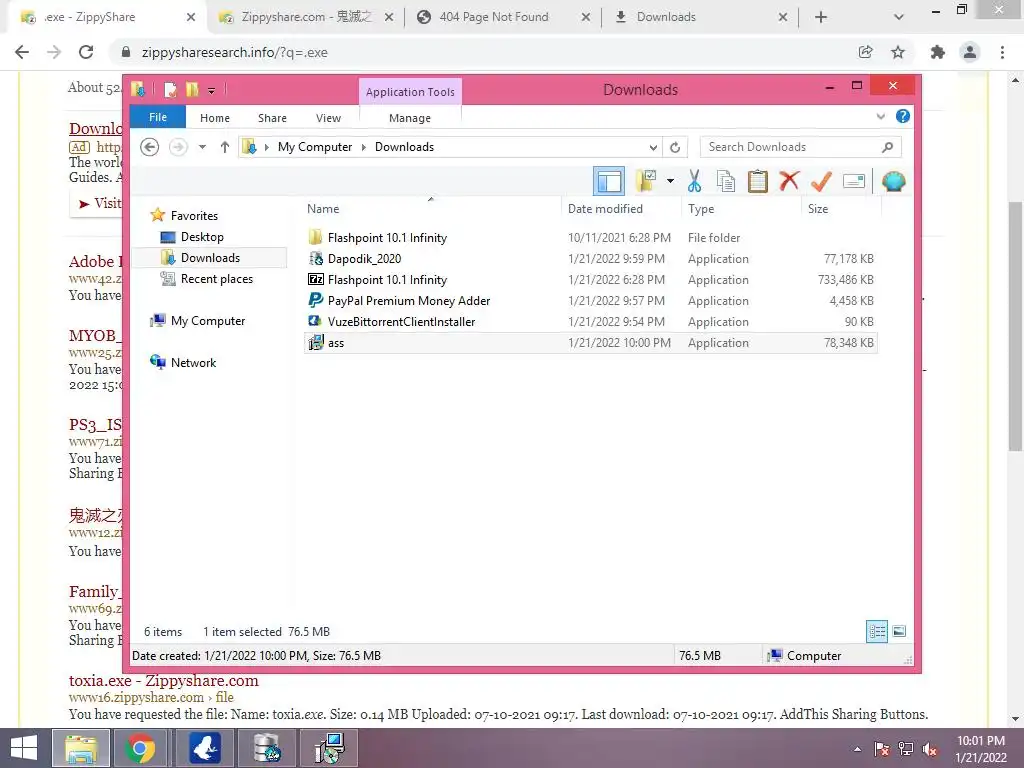Click the Application Tools contextual tab

coord(410,91)
